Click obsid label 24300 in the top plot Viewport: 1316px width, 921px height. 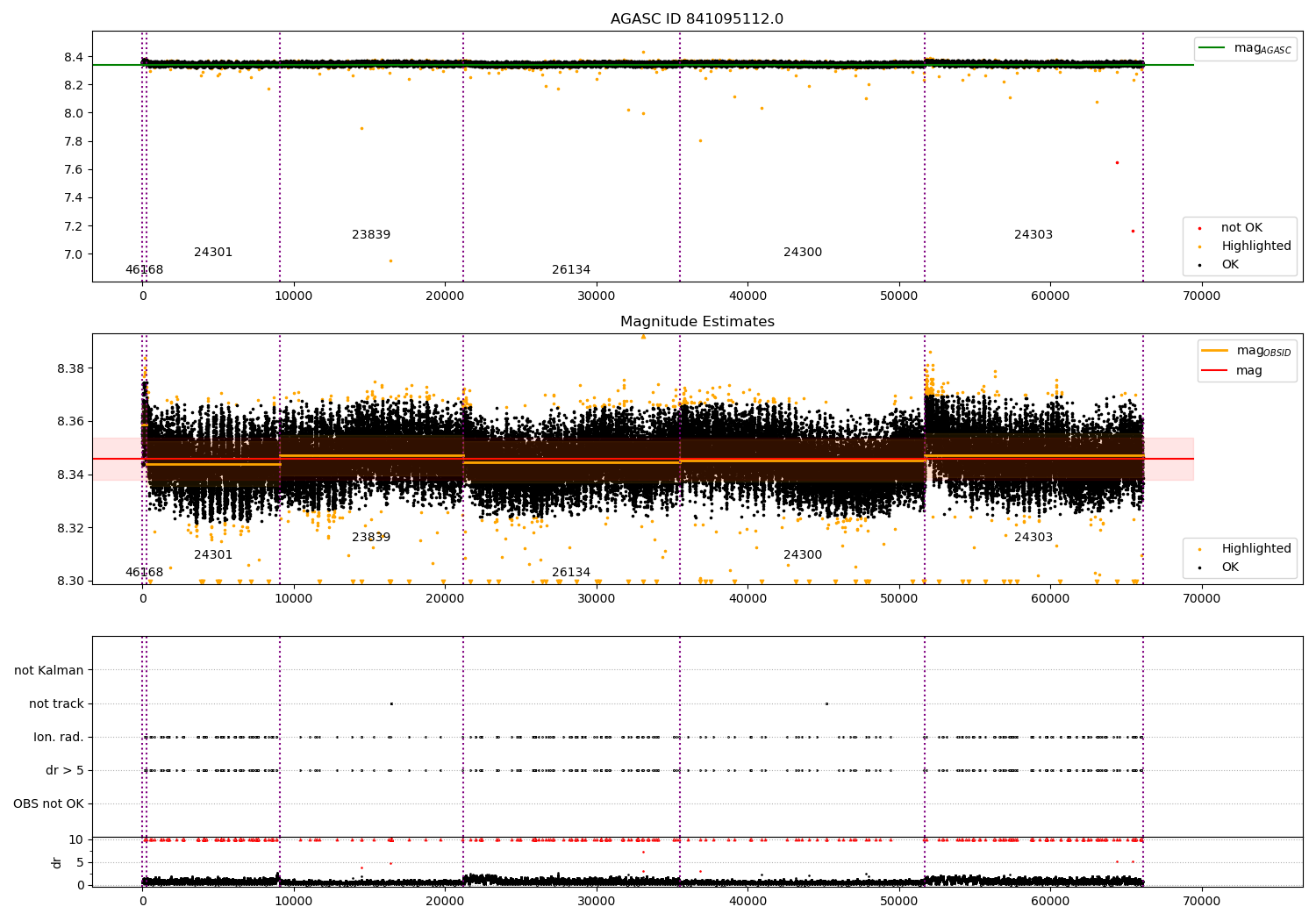[x=803, y=253]
